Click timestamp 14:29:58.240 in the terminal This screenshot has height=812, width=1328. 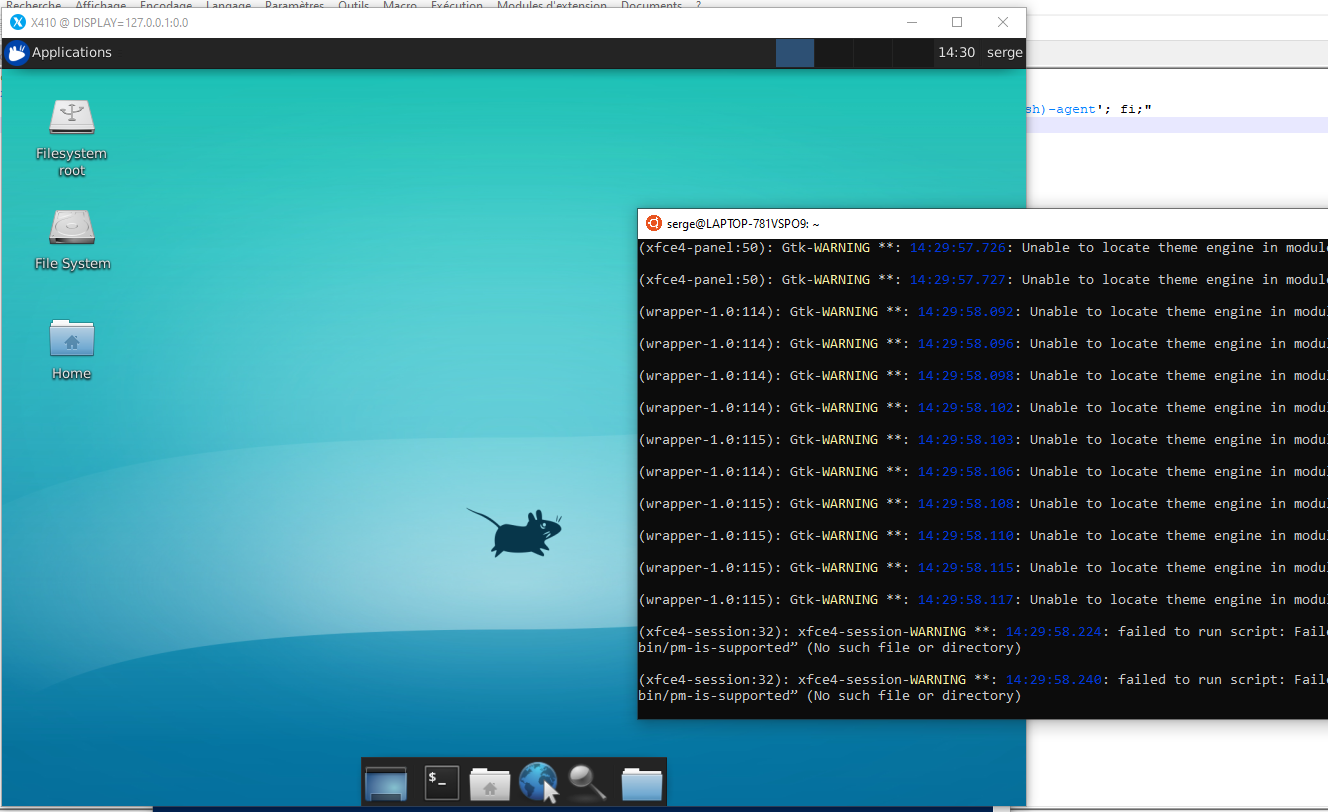[x=1054, y=680]
